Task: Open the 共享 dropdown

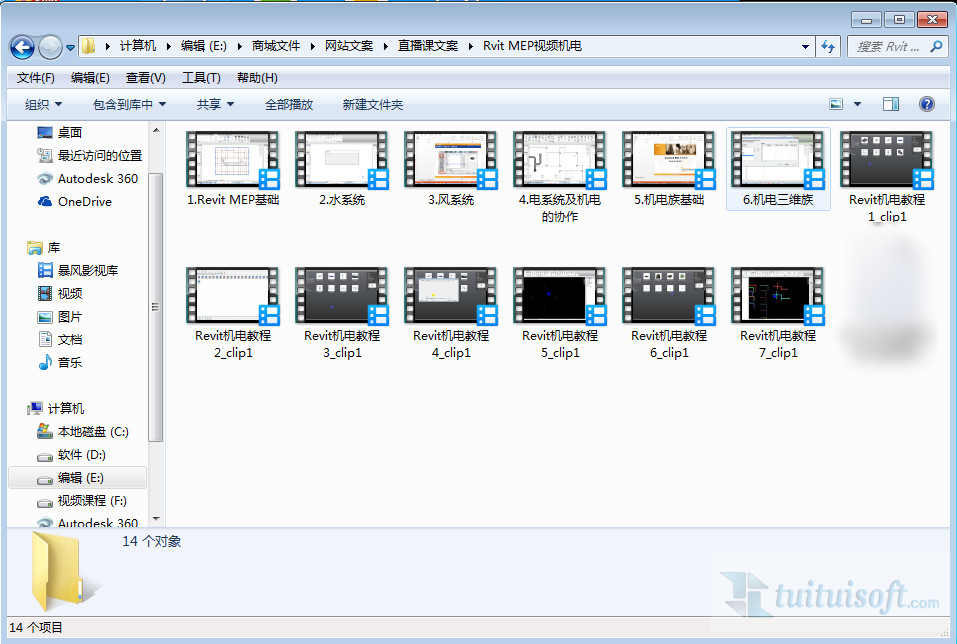Action: [x=215, y=104]
